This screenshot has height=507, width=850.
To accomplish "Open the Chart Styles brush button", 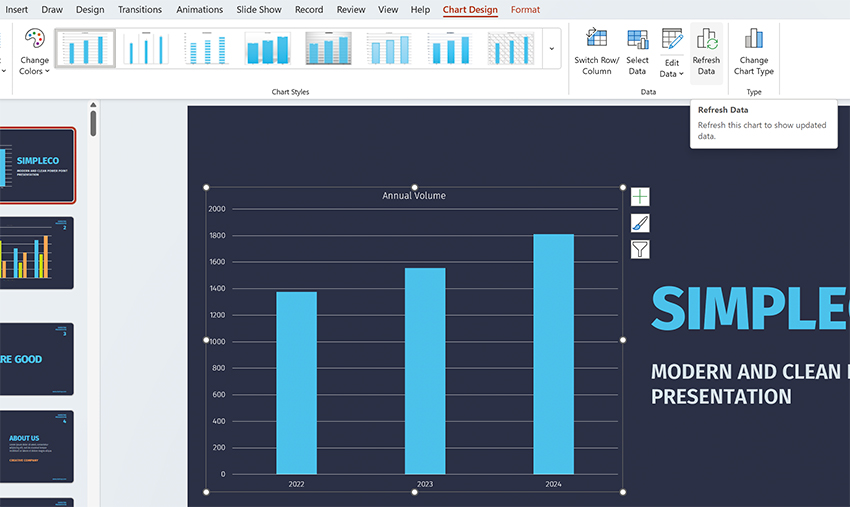I will click(x=640, y=223).
